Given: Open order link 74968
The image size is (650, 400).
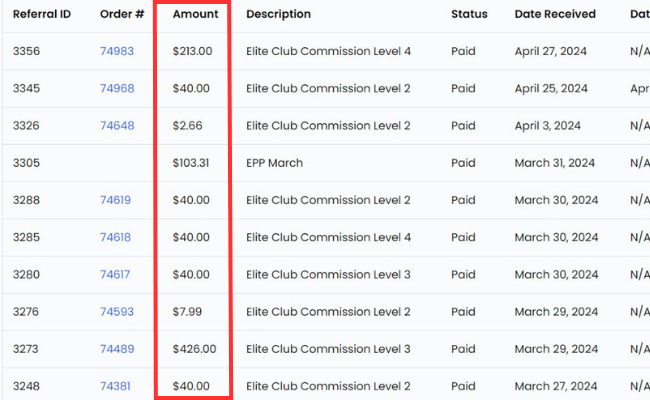Looking at the screenshot, I should 117,89.
